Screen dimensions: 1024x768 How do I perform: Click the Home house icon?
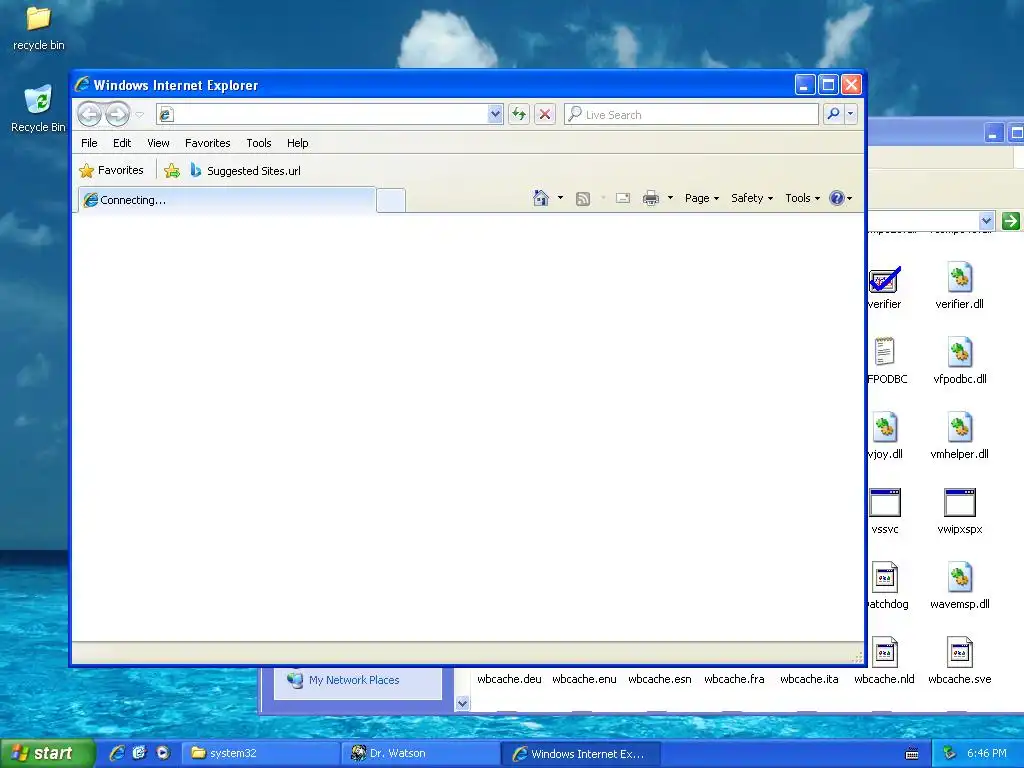point(541,198)
